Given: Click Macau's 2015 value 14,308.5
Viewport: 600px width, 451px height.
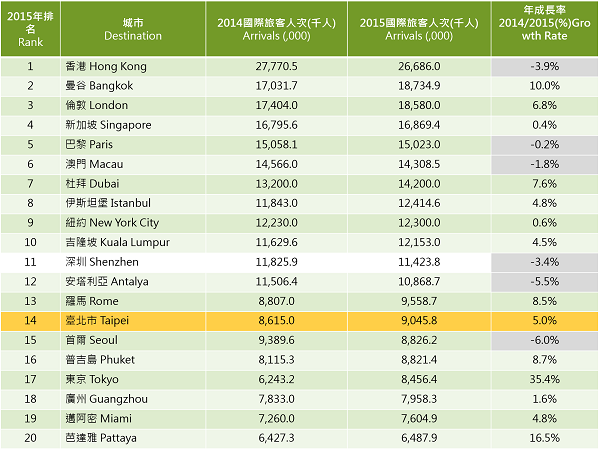Looking at the screenshot, I should click(x=419, y=164).
